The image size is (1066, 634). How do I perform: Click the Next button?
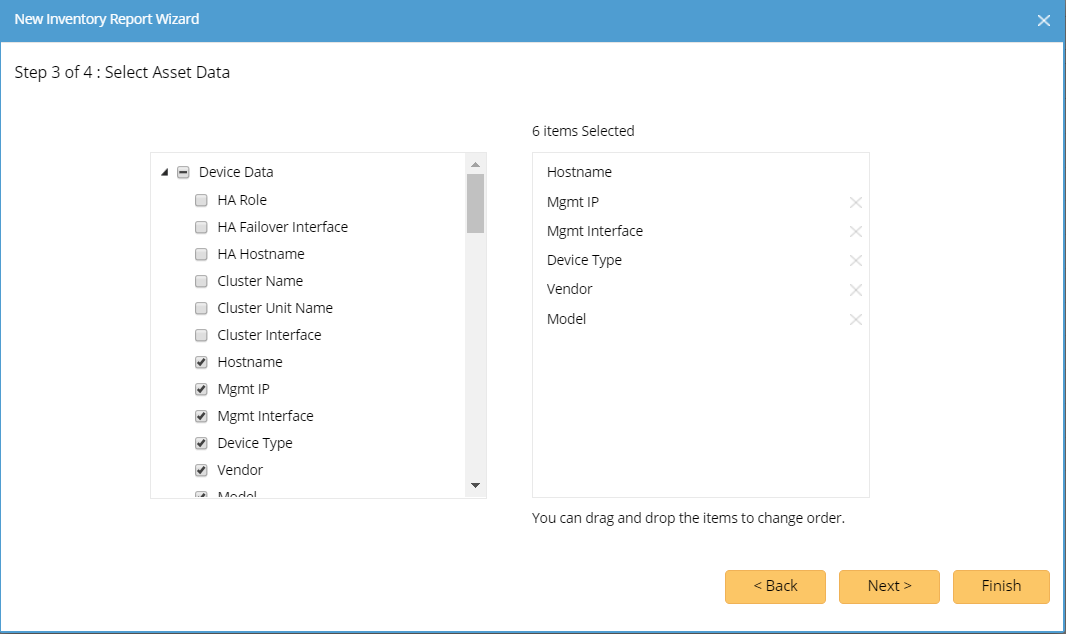889,587
